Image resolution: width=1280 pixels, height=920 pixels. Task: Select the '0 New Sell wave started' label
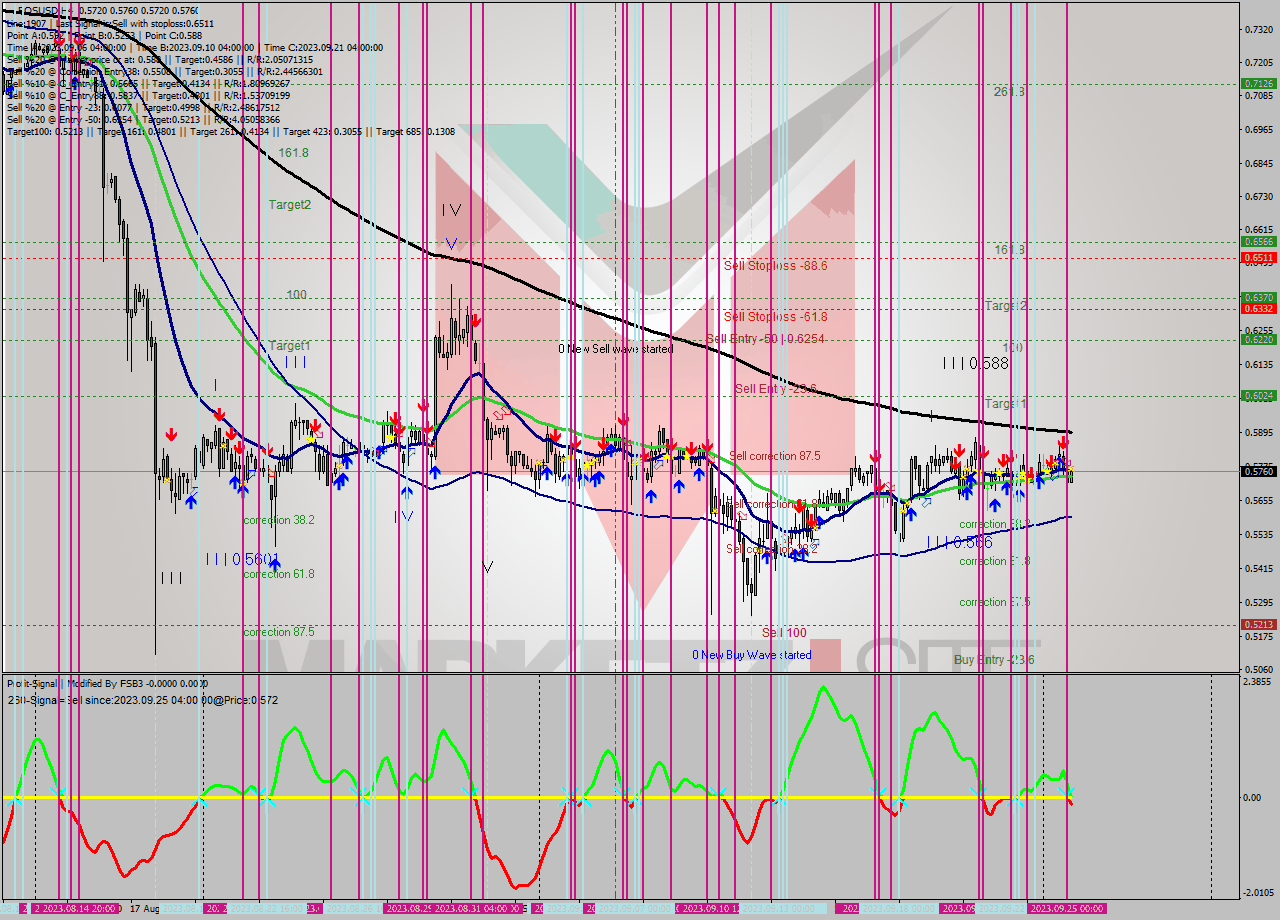(x=615, y=349)
